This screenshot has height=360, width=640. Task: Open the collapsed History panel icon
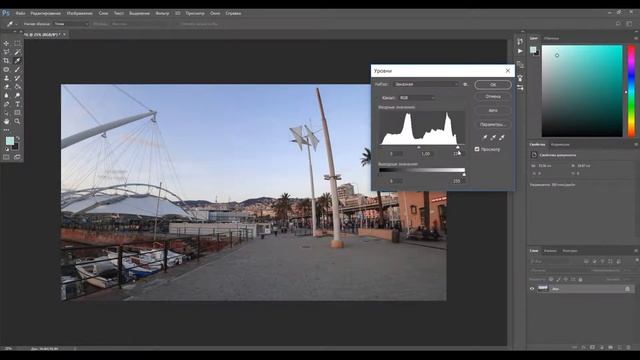pyautogui.click(x=520, y=41)
